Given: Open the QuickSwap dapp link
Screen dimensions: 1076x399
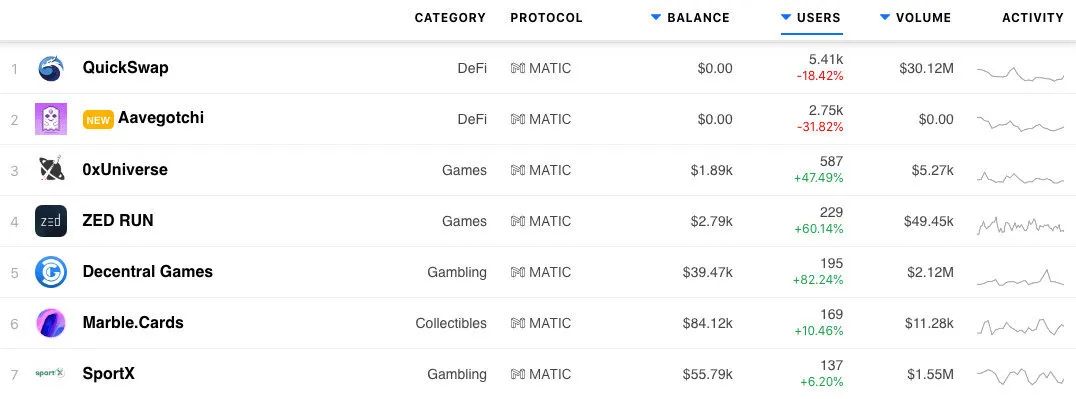Looking at the screenshot, I should (126, 67).
